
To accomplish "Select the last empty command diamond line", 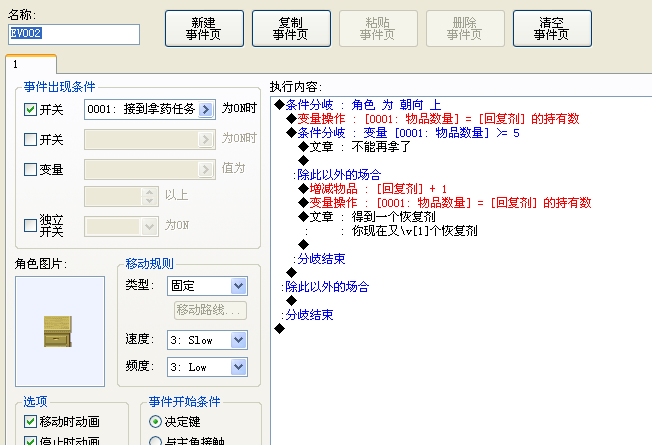I will (x=279, y=329).
